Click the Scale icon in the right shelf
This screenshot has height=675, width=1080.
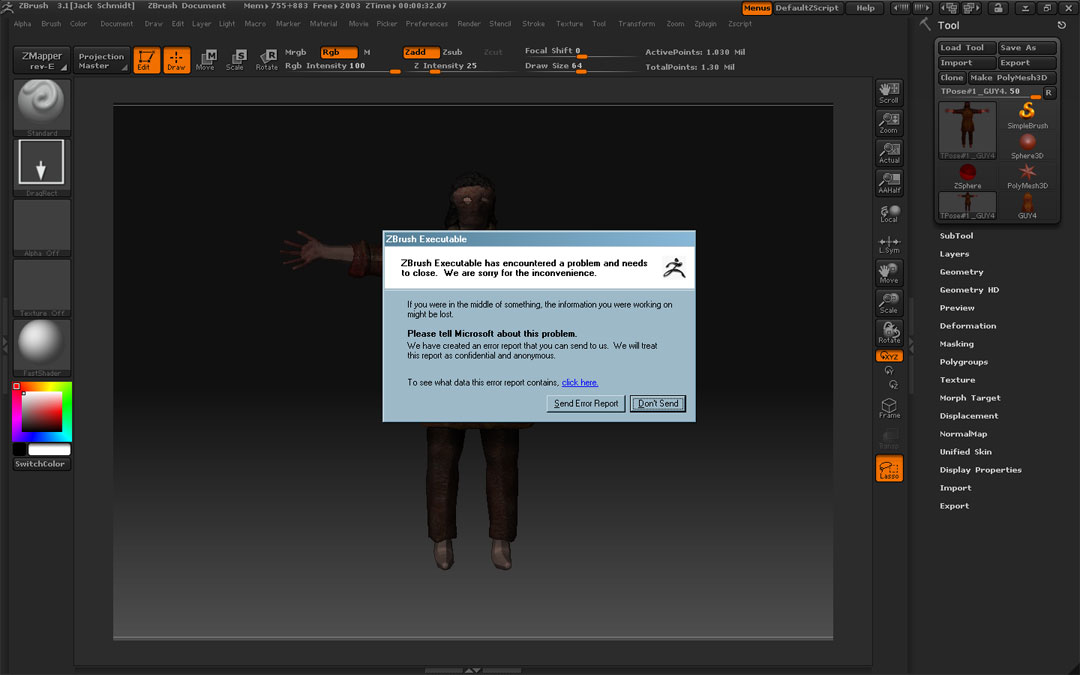[889, 302]
